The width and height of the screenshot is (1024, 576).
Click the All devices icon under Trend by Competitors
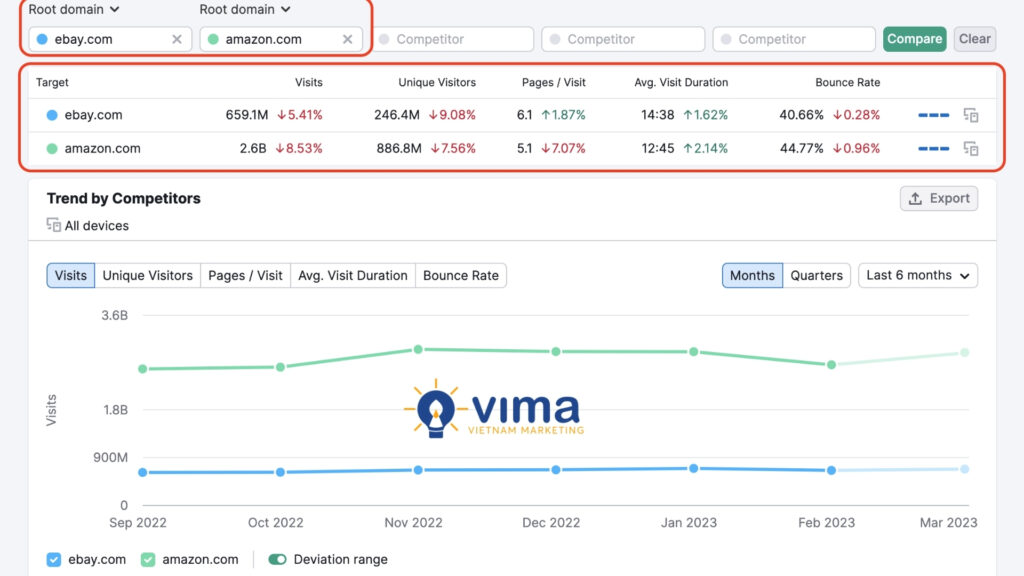click(54, 225)
